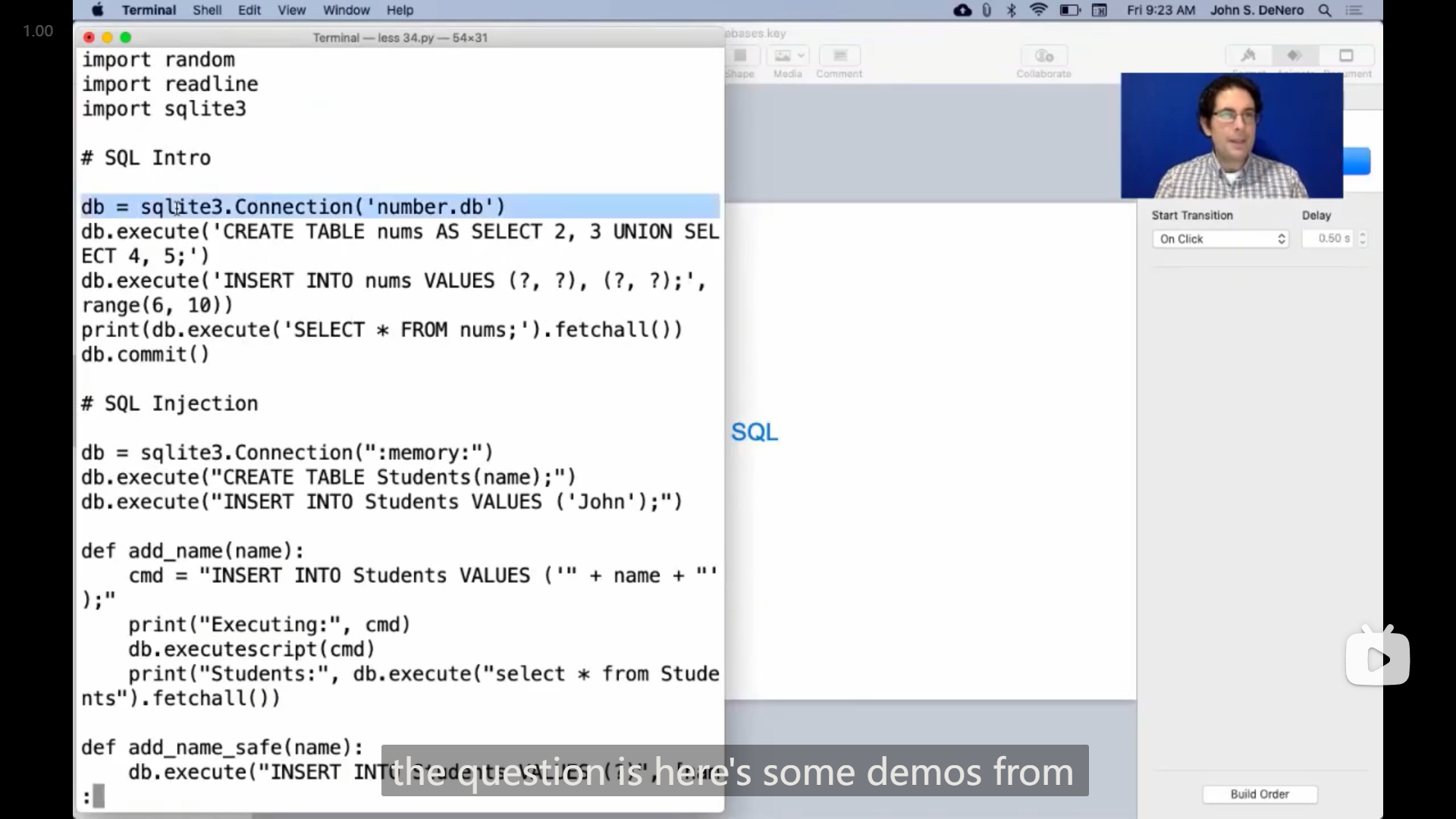Click the Format paintbrush icon in Keynote
Screen dimensions: 1456x819
point(1248,55)
